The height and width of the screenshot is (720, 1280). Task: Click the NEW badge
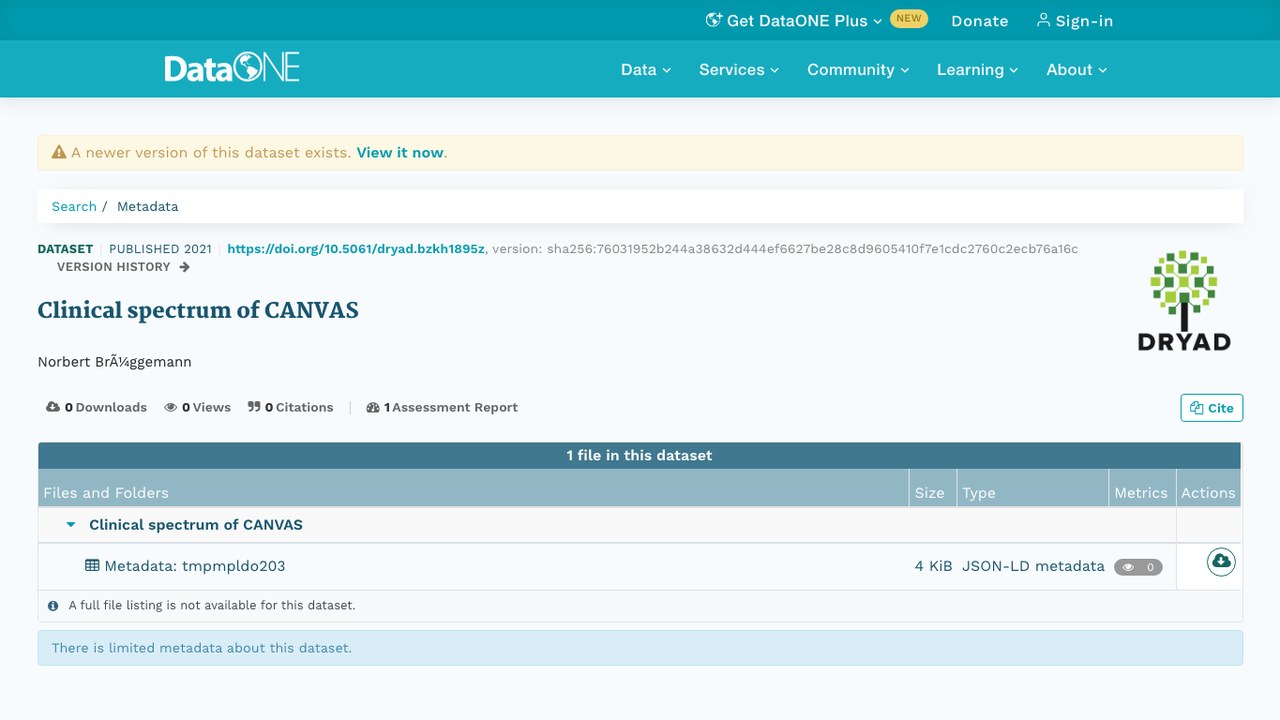909,18
